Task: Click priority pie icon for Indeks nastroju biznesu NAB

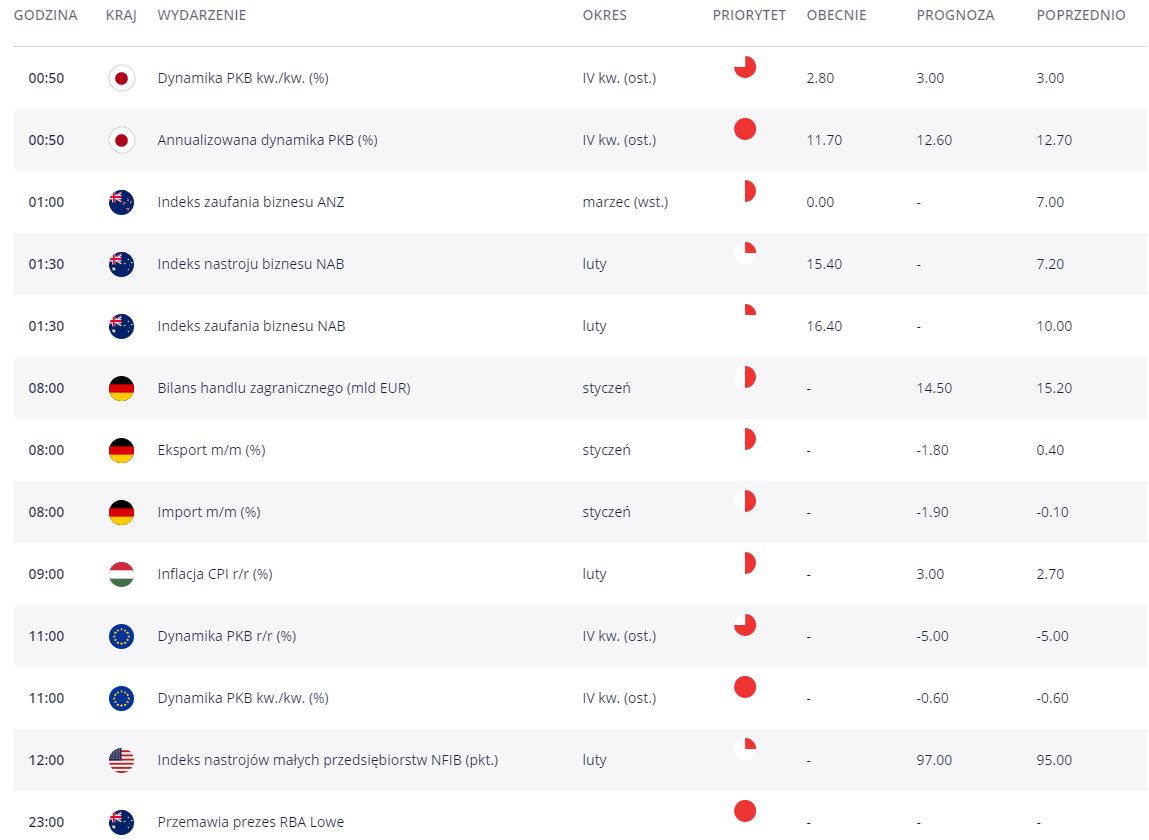Action: click(745, 253)
